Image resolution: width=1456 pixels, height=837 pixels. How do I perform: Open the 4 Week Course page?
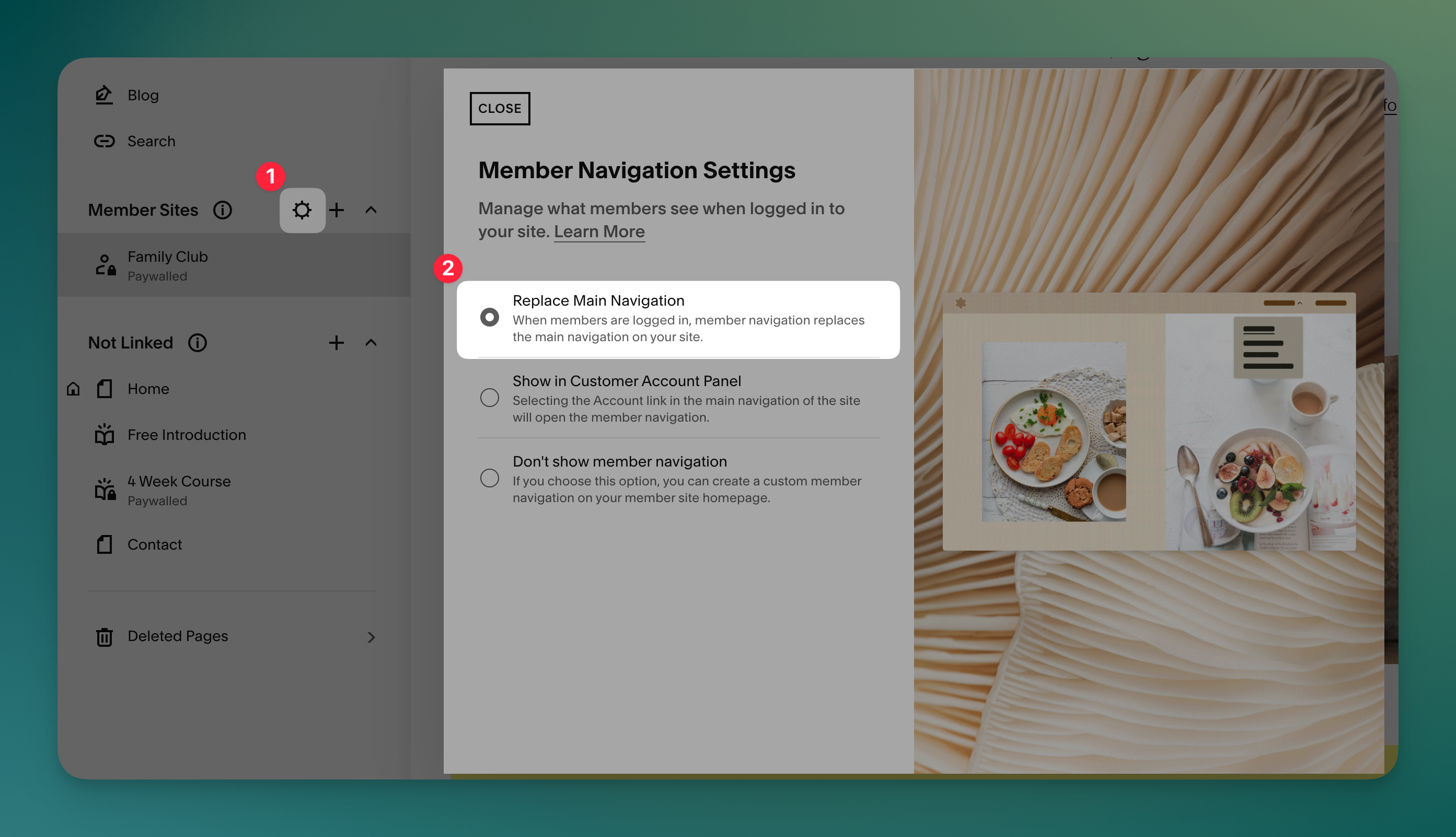click(x=179, y=481)
